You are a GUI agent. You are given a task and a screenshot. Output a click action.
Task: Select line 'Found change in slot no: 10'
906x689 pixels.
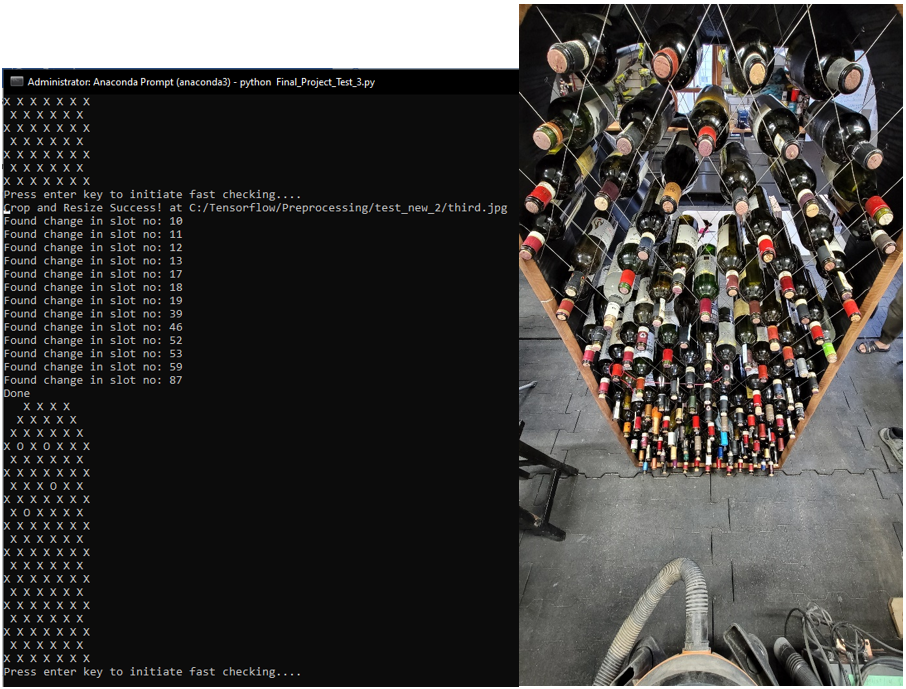click(x=93, y=221)
